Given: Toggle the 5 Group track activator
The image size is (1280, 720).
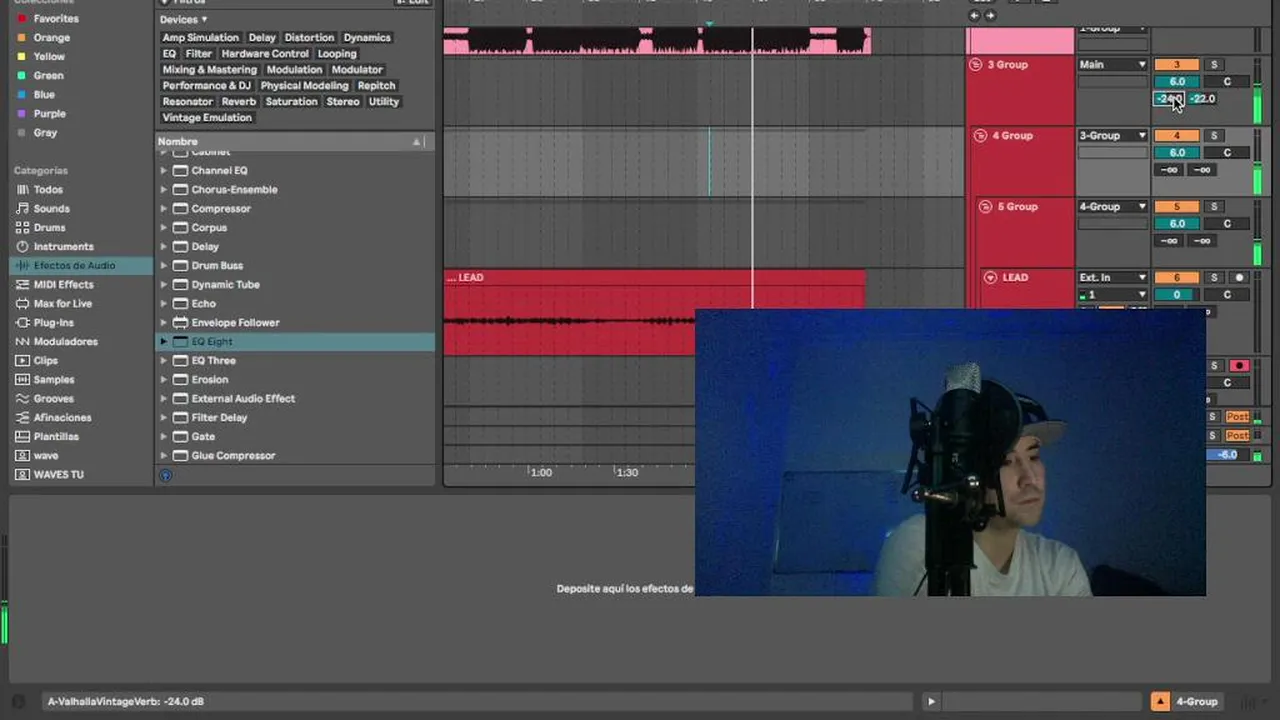Looking at the screenshot, I should point(1176,207).
